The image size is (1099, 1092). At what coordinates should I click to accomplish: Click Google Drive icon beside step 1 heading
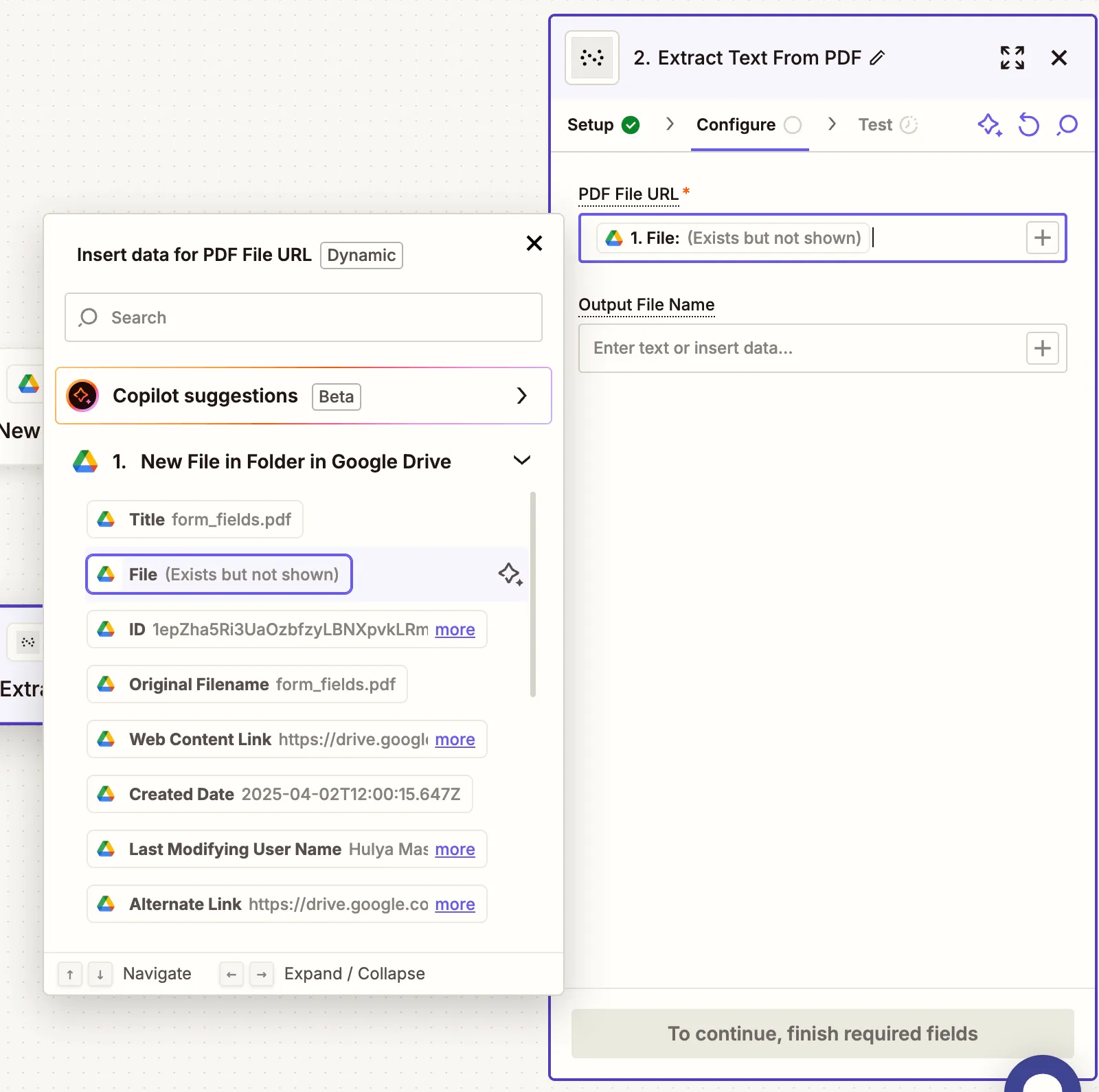tap(86, 462)
